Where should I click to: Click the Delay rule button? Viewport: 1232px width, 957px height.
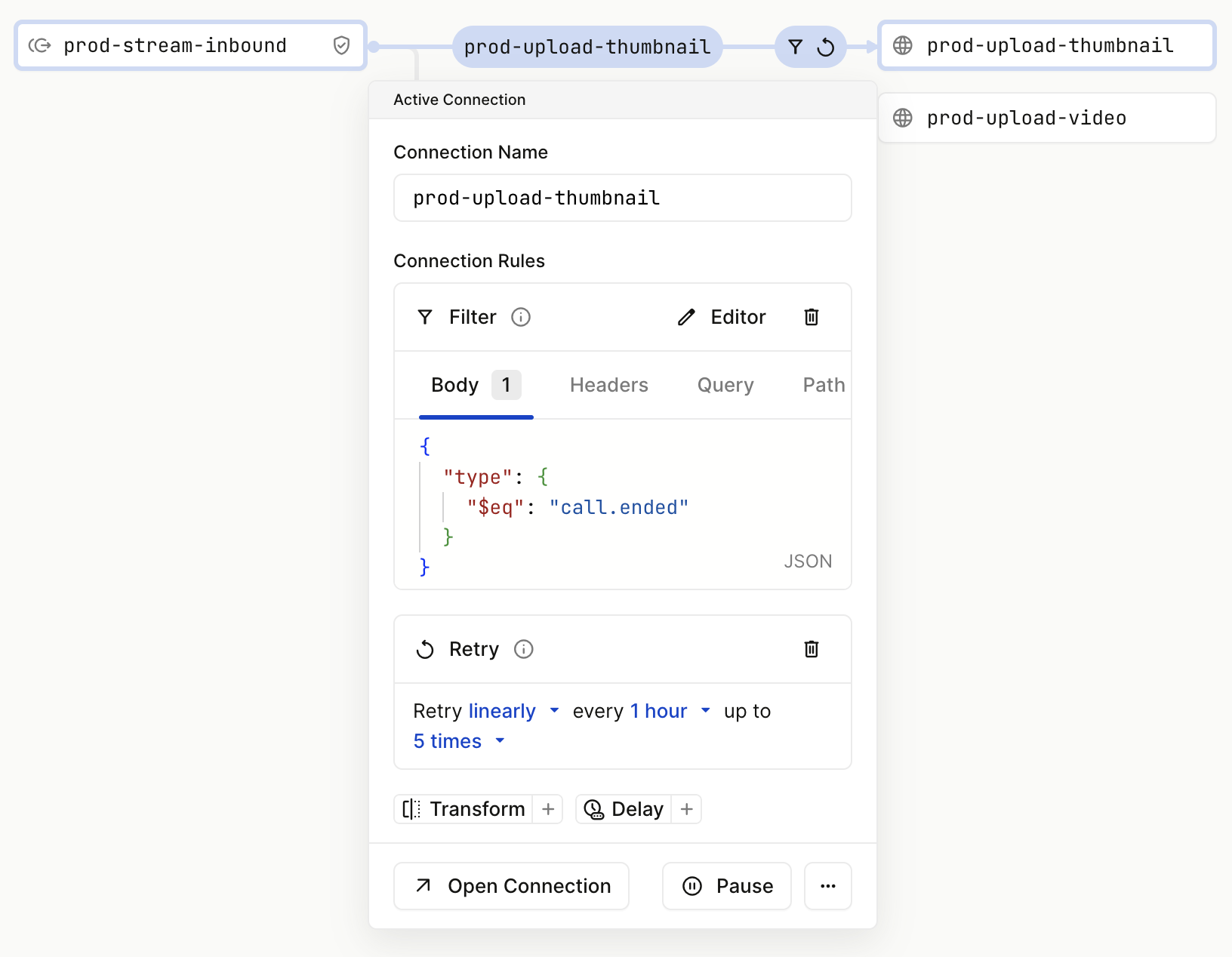tap(624, 809)
